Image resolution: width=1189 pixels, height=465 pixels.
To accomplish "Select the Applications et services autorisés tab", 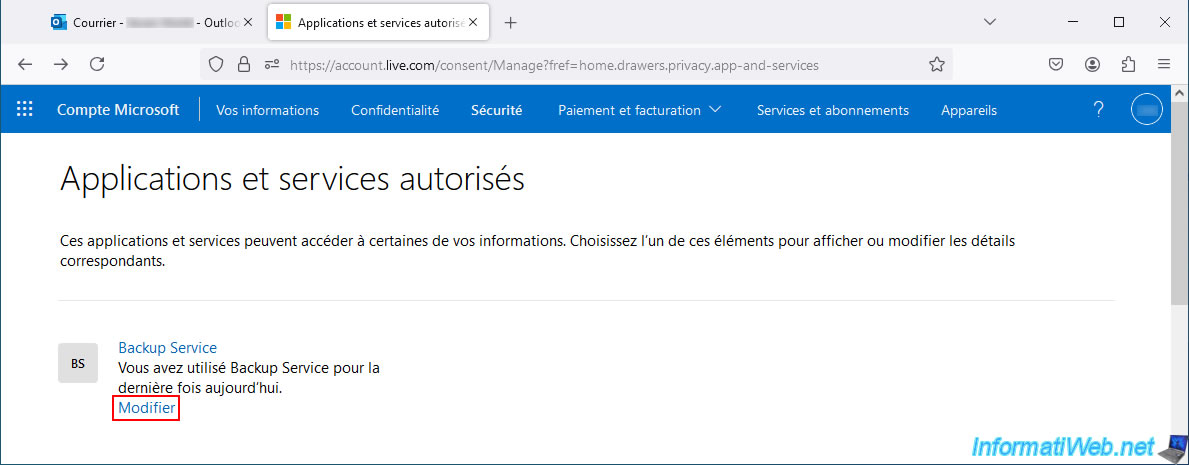I will point(378,23).
